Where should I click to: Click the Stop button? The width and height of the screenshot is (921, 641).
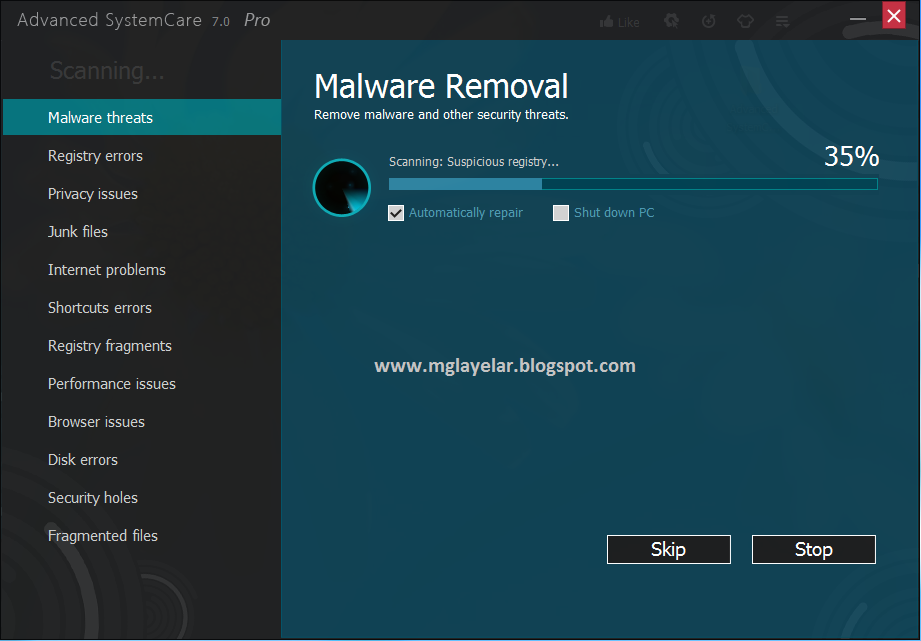[814, 549]
